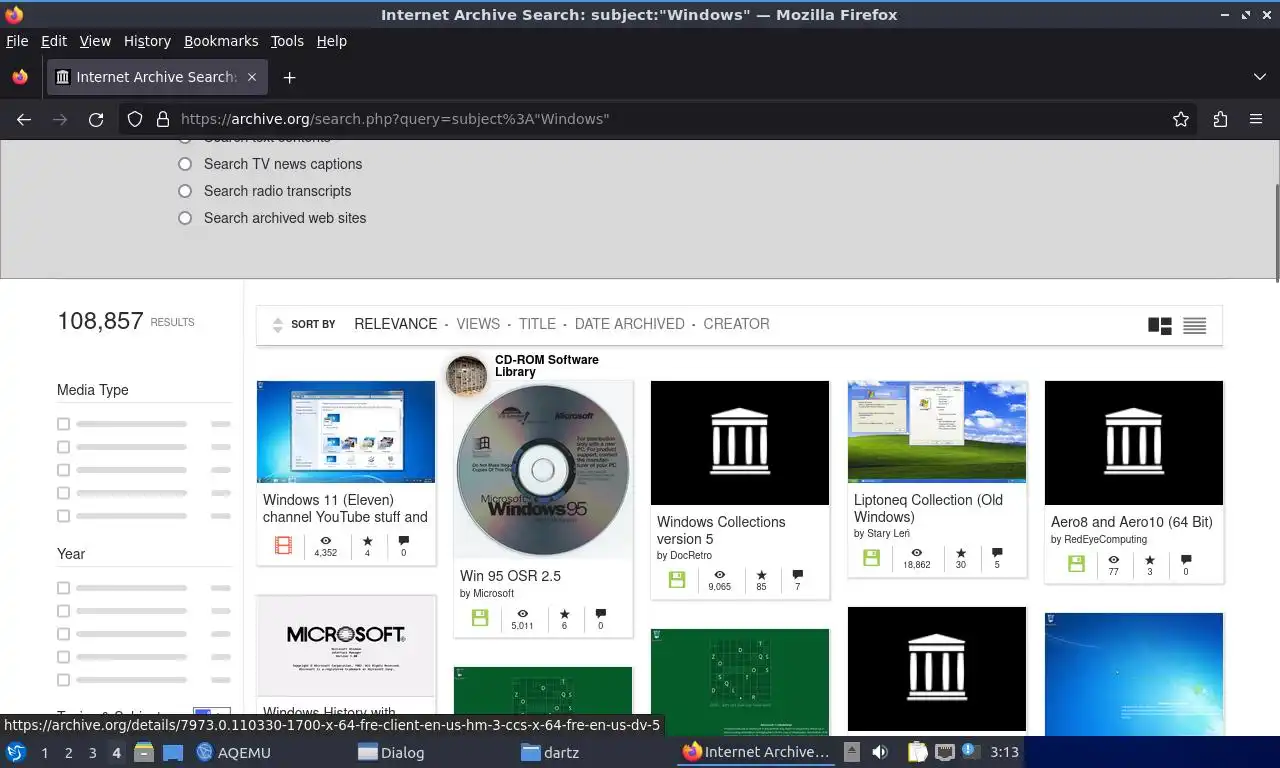Screen dimensions: 1280x768
Task: Check the last Media Type filter checkbox
Action: pos(64,516)
